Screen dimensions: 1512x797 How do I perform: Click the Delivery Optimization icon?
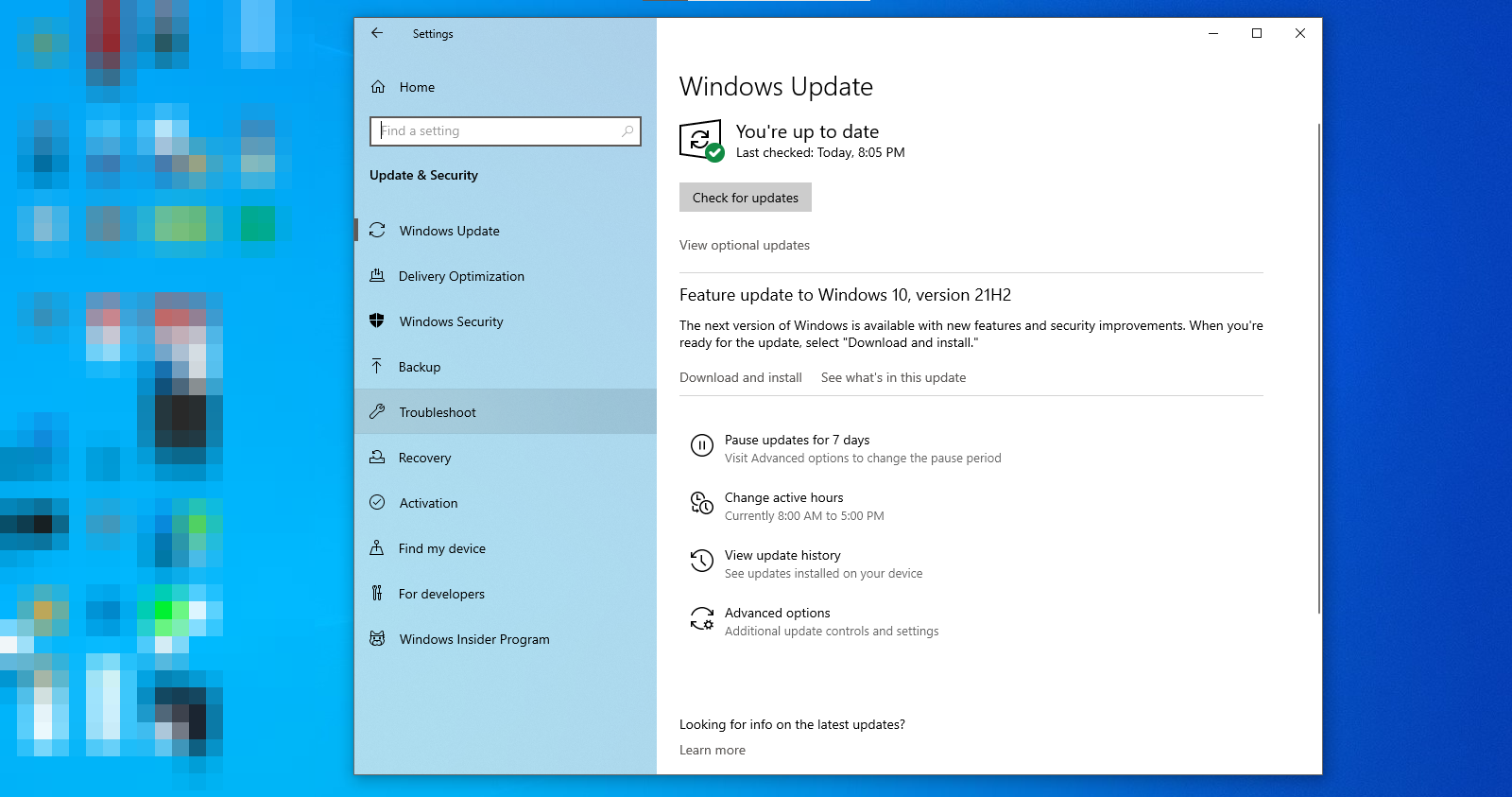[x=377, y=276]
